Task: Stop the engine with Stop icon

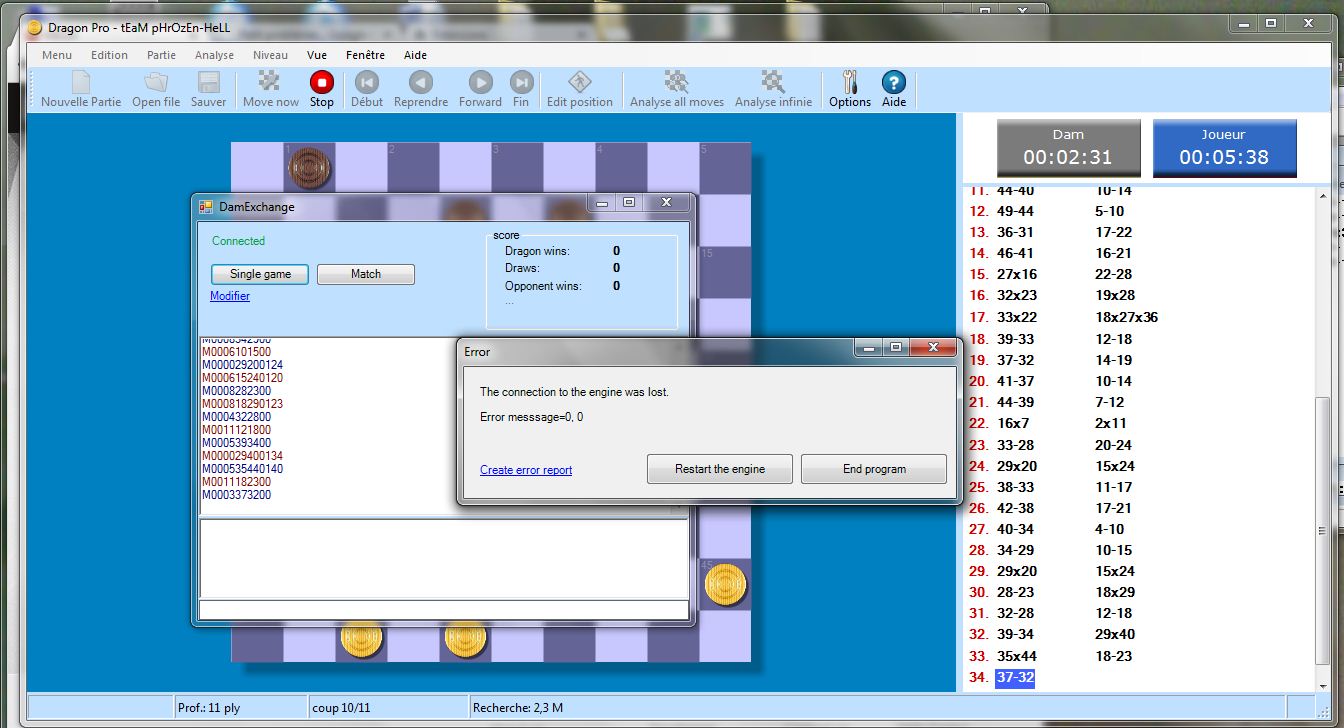Action: [321, 83]
